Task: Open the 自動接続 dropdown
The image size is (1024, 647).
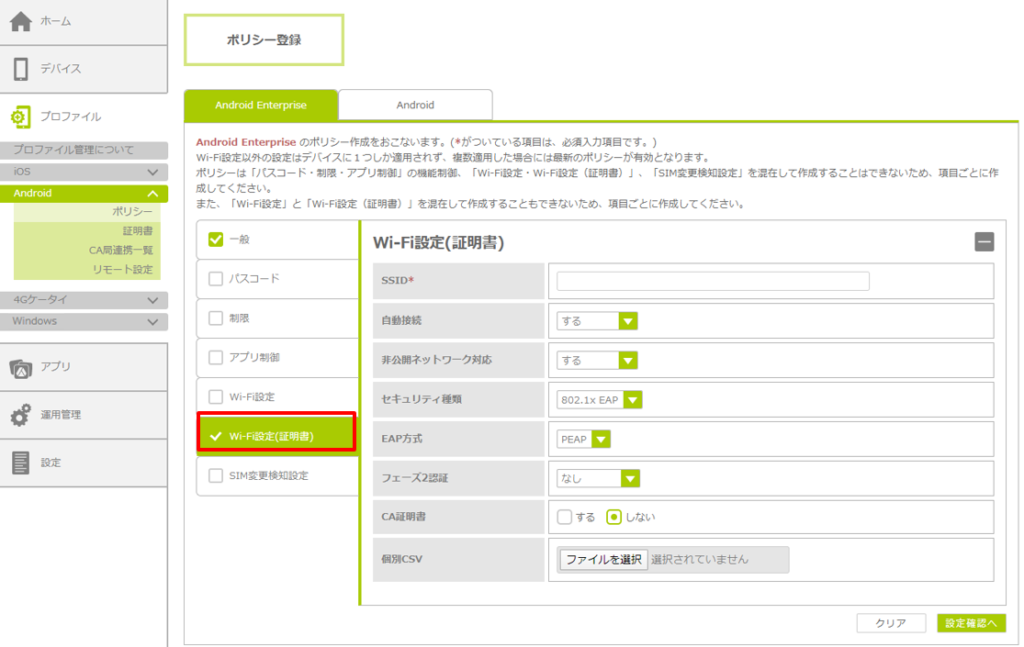Action: [x=597, y=321]
